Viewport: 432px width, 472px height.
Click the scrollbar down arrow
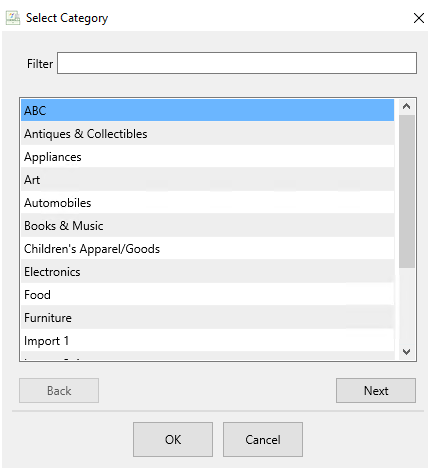406,352
